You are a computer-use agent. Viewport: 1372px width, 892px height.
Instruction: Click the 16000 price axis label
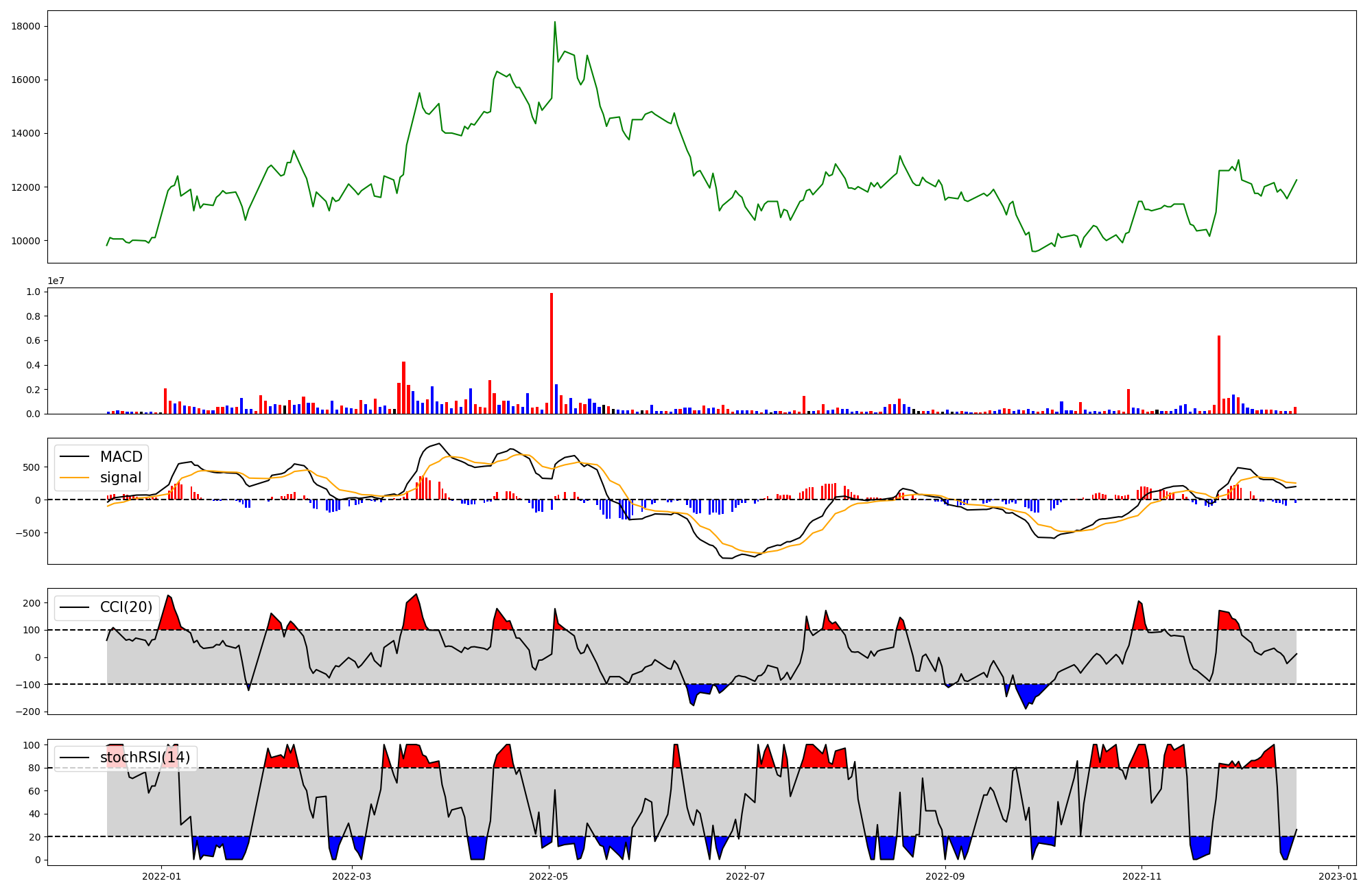click(26, 80)
